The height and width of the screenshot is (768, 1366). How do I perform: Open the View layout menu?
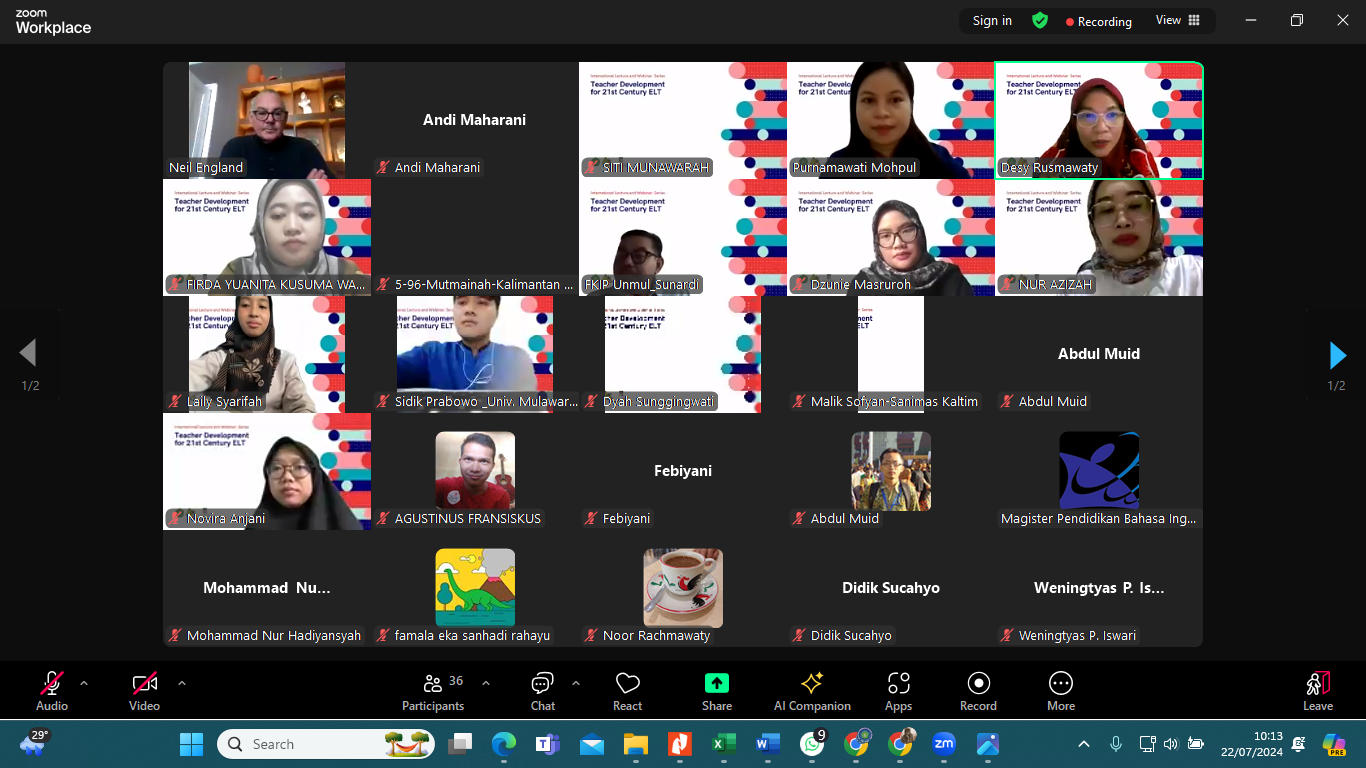click(x=1177, y=21)
